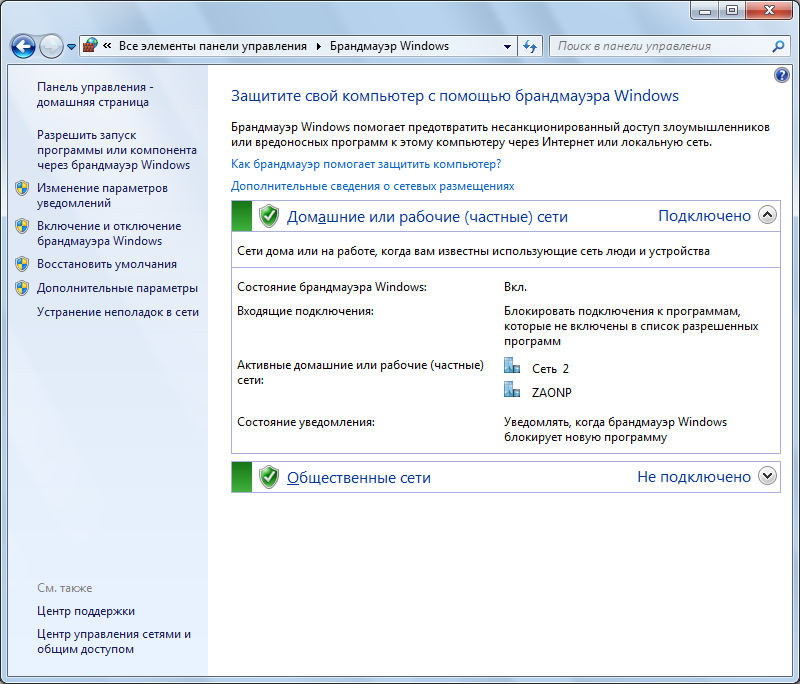Click the 'Общественные сети' heading

(359, 478)
